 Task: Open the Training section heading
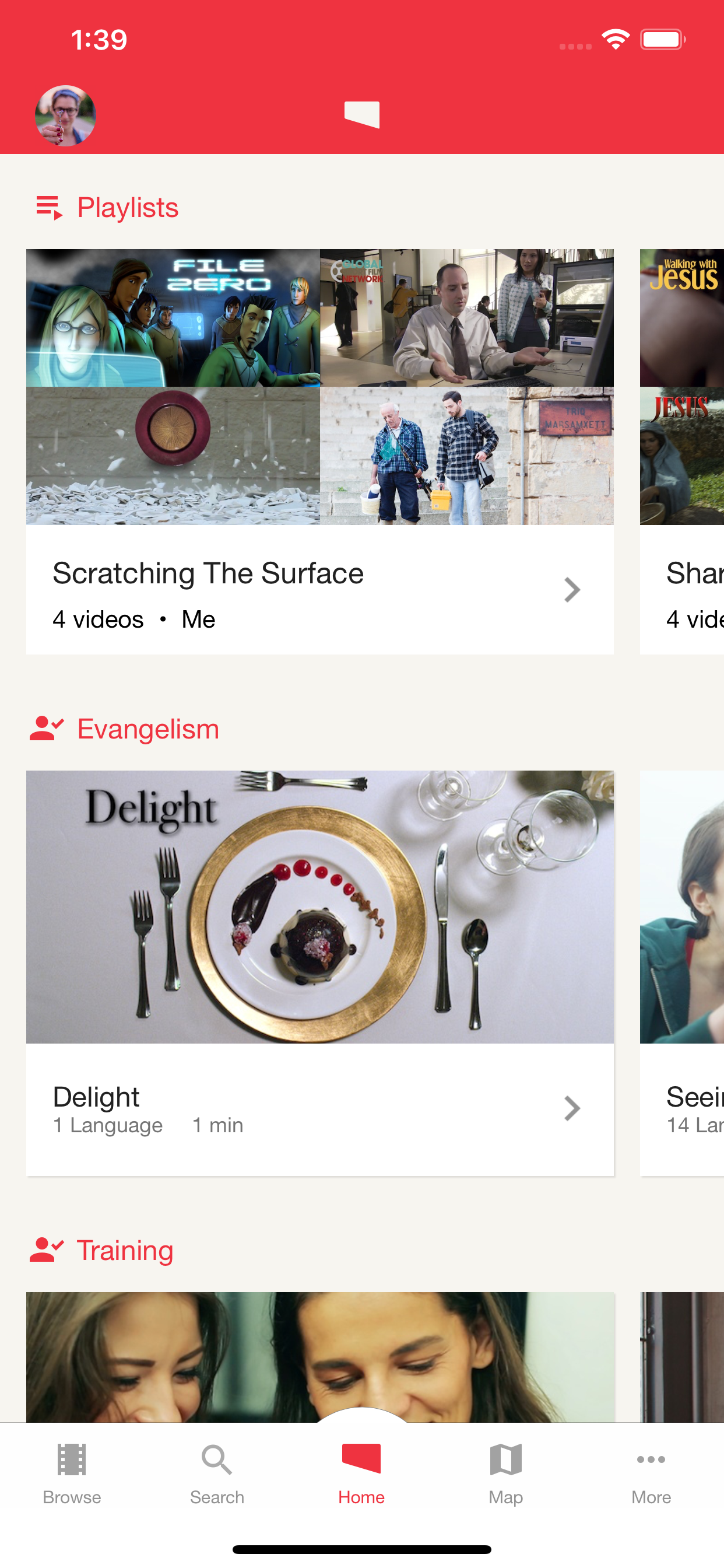coord(125,1250)
